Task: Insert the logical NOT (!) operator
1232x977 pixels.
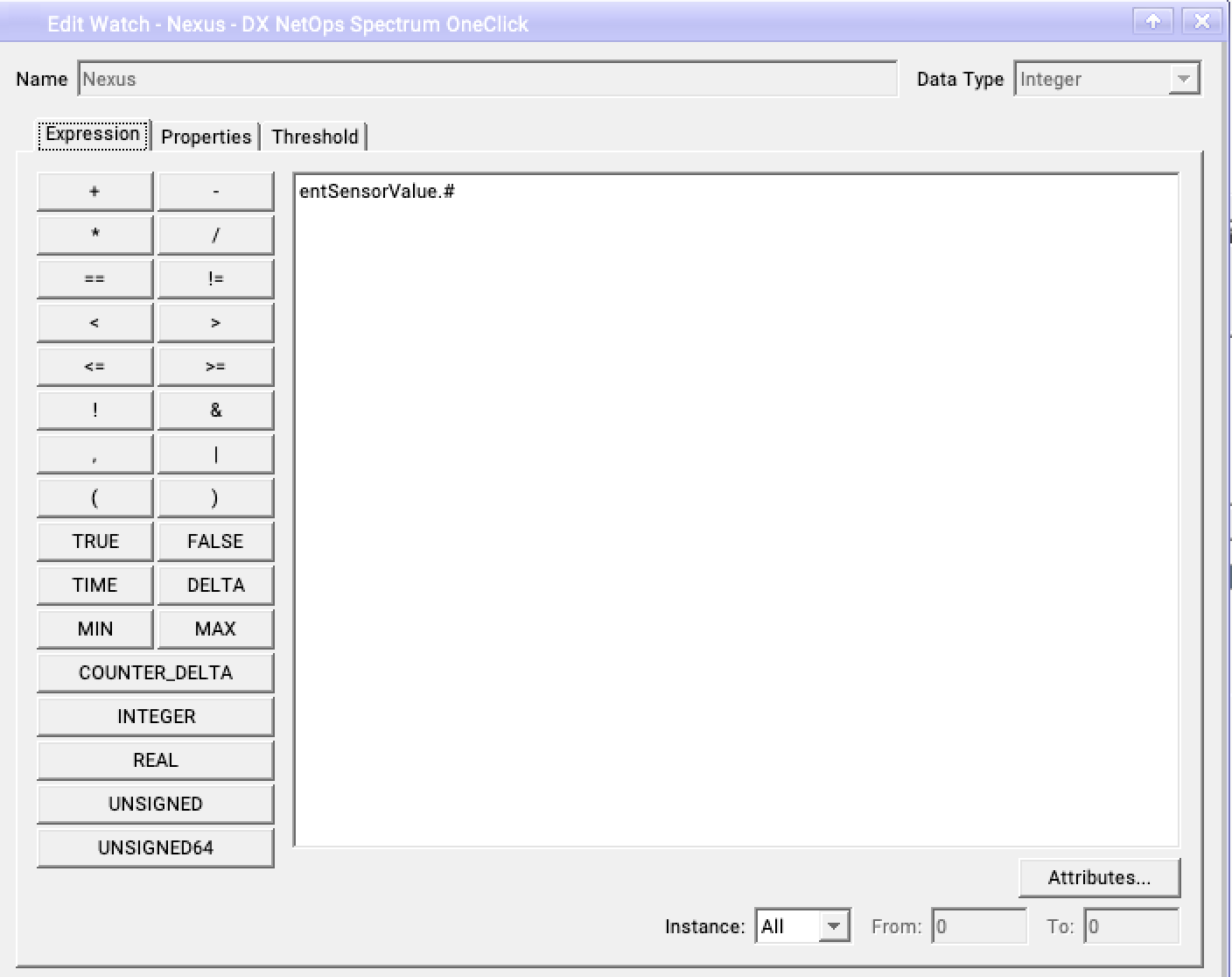Action: coord(94,411)
